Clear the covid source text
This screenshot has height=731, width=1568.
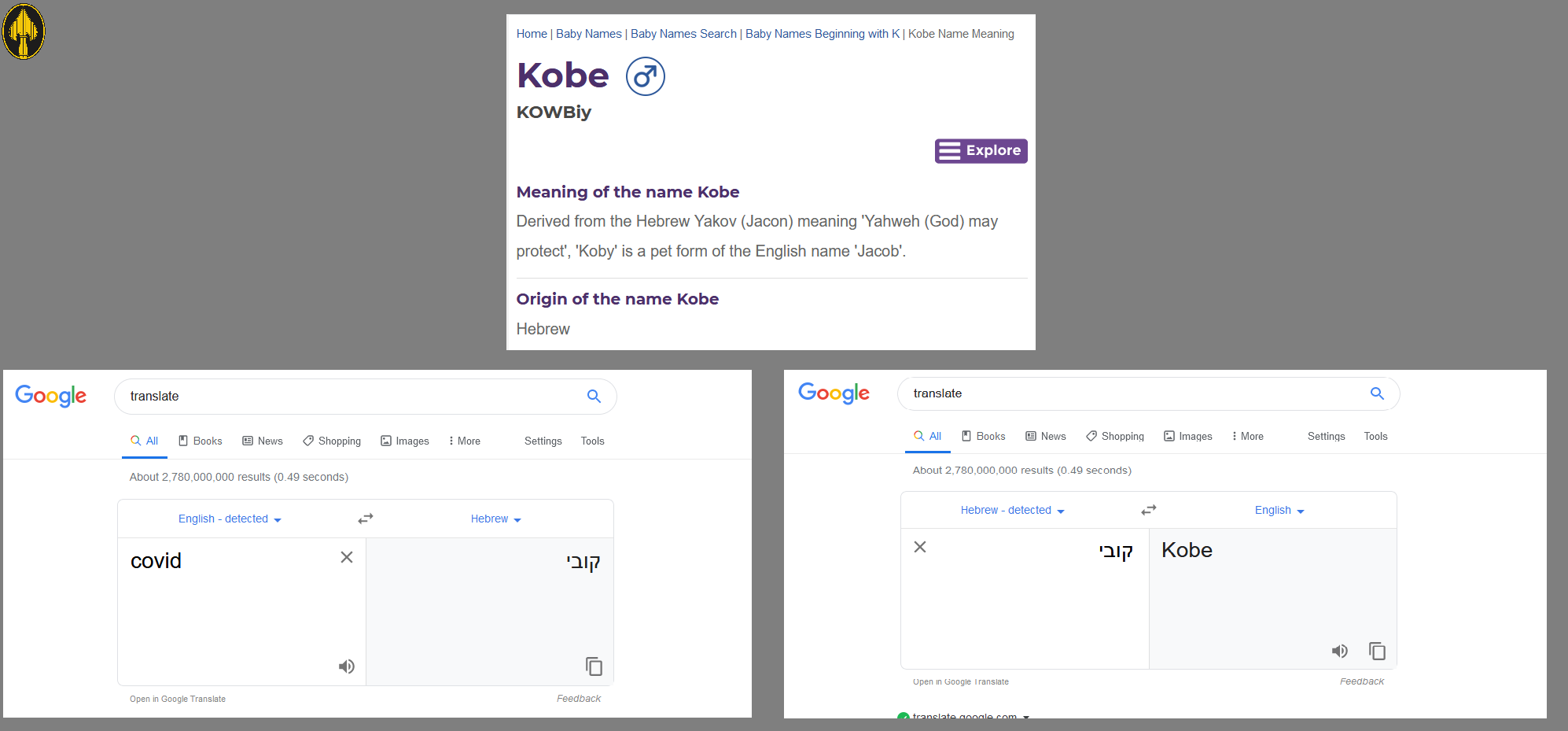pos(347,557)
